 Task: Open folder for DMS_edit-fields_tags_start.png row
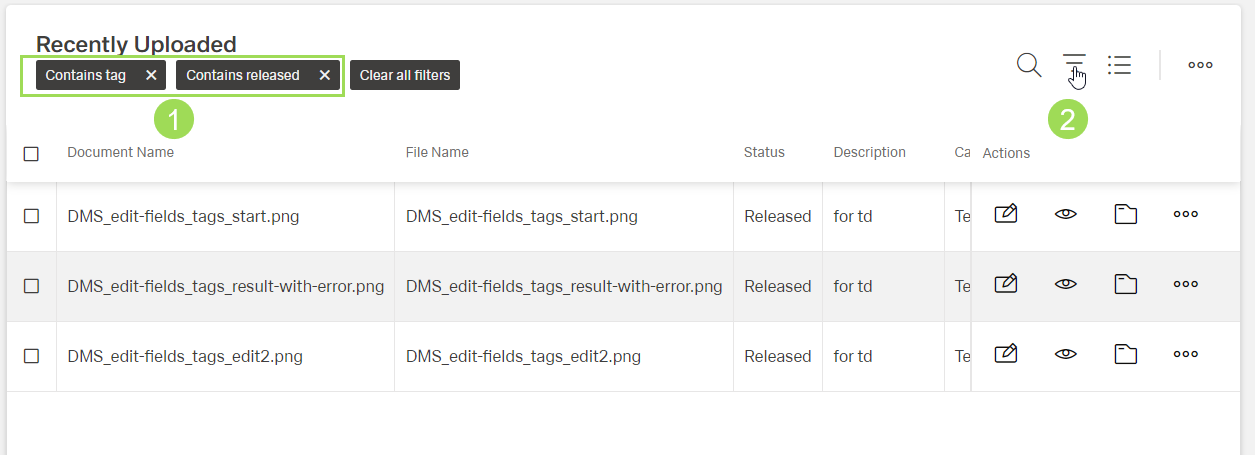coord(1126,214)
